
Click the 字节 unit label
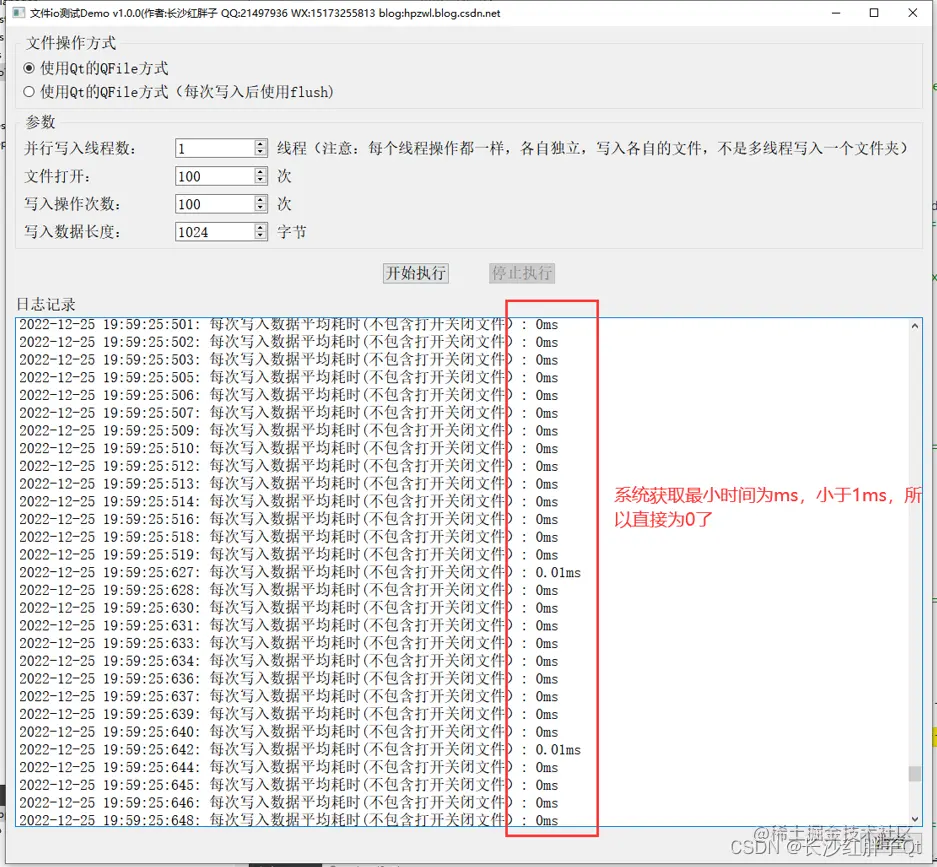point(292,232)
